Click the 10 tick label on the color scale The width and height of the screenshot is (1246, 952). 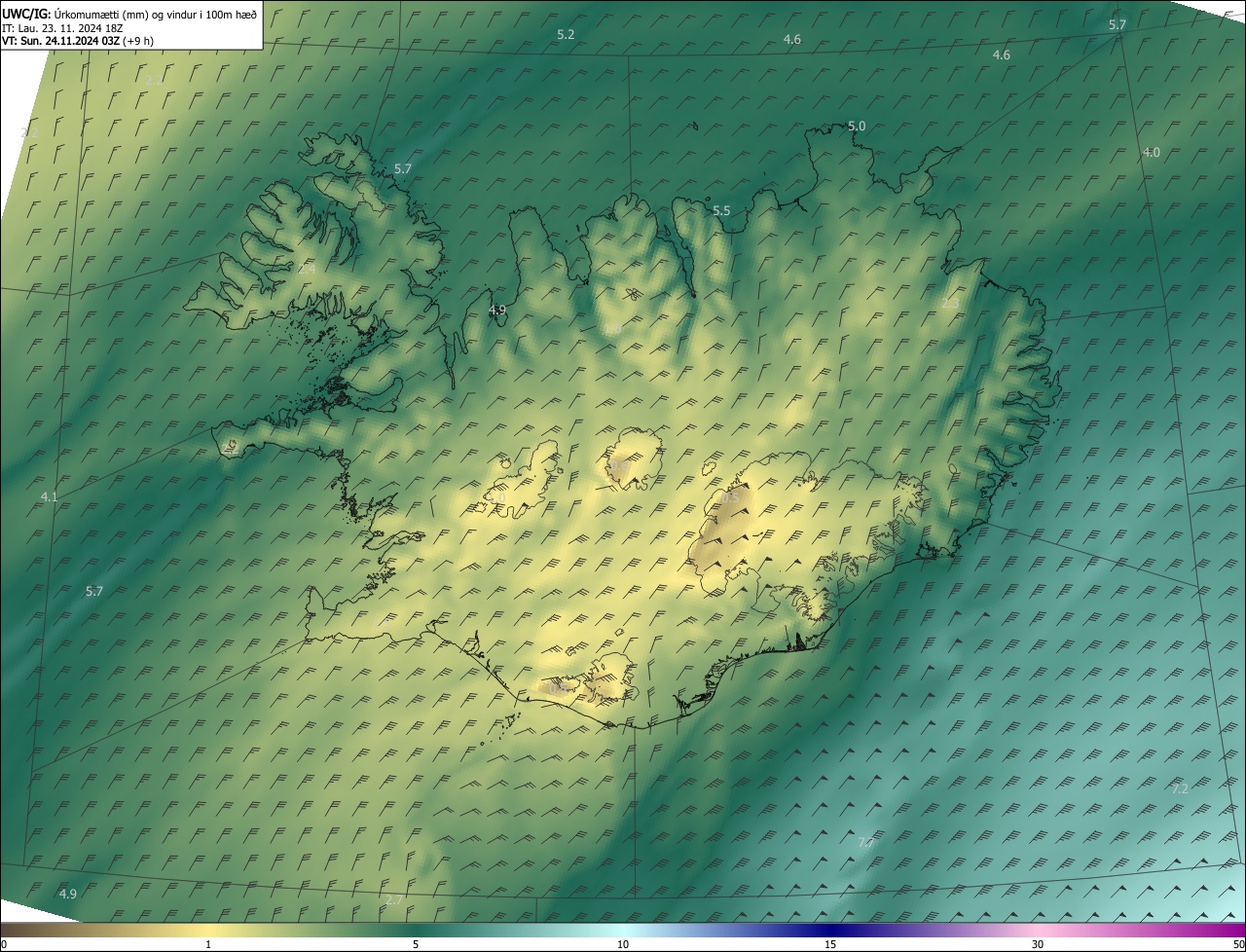623,945
